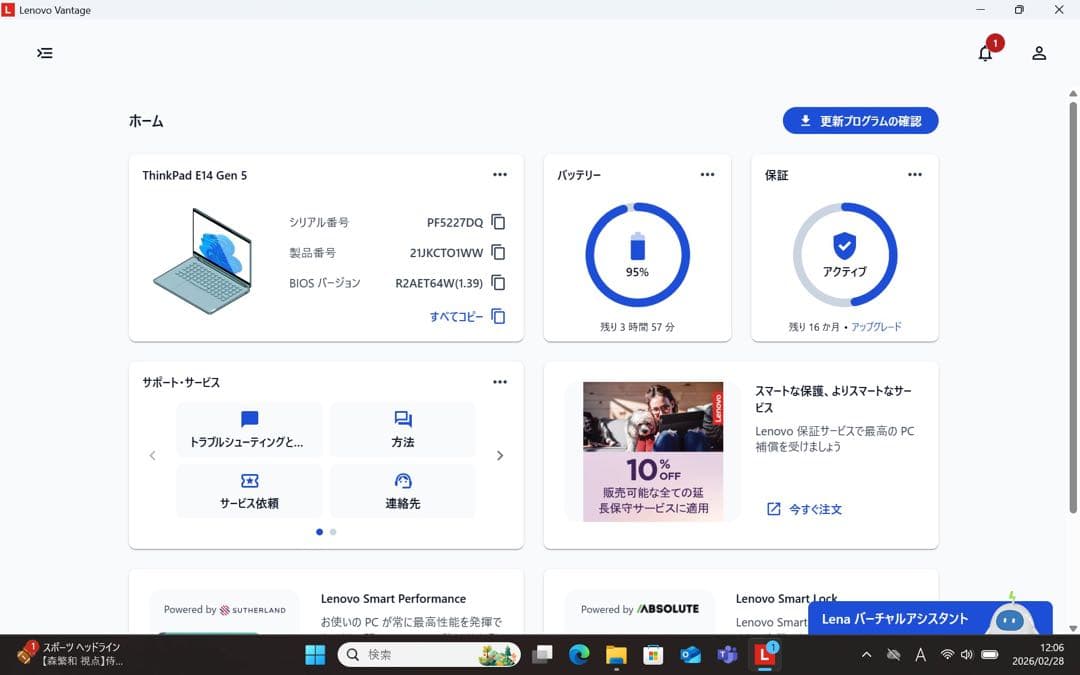
Task: Open the volume speaker tray icon
Action: click(x=967, y=654)
